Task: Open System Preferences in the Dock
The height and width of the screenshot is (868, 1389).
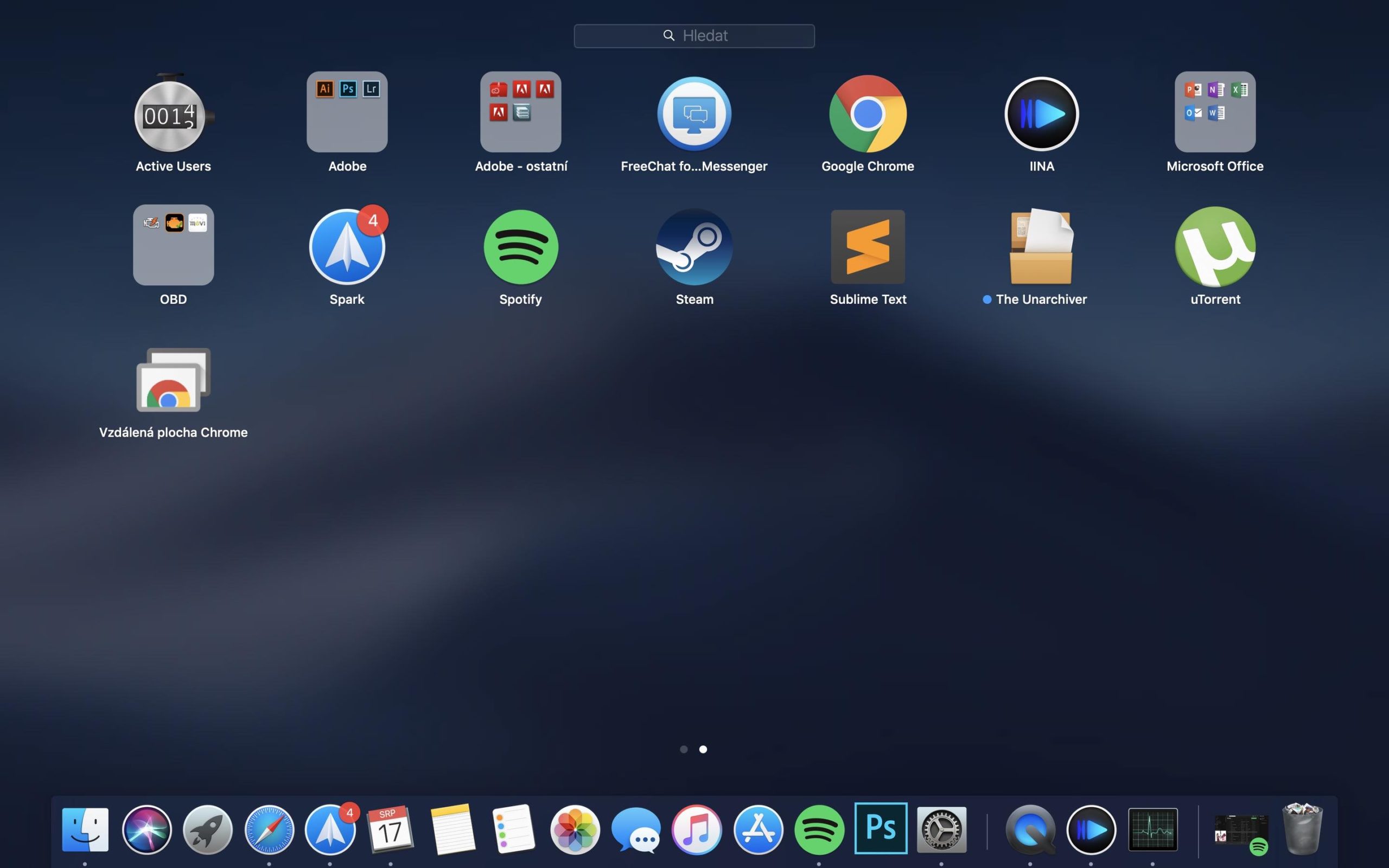Action: (941, 829)
